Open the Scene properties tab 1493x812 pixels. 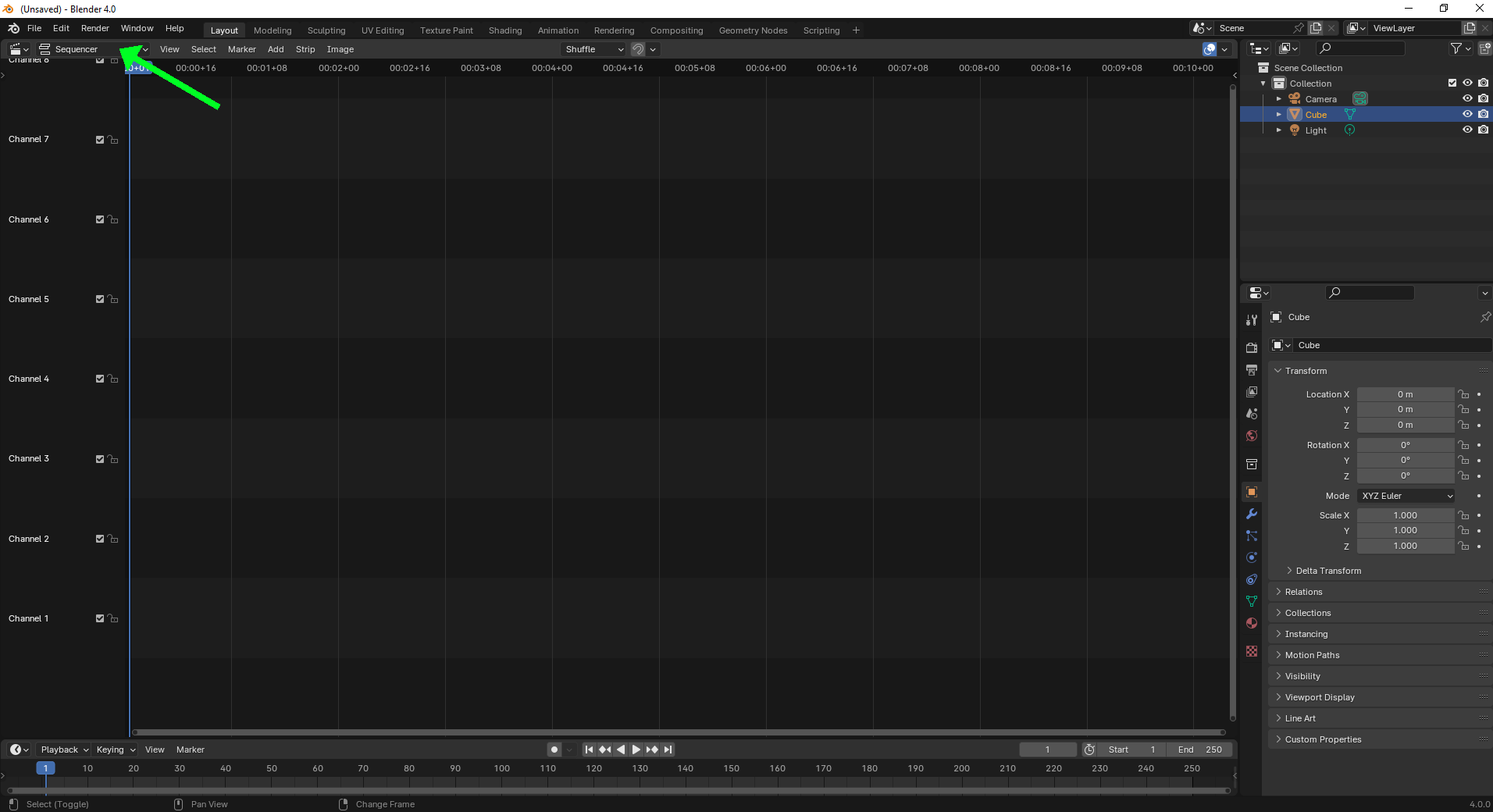click(1252, 413)
